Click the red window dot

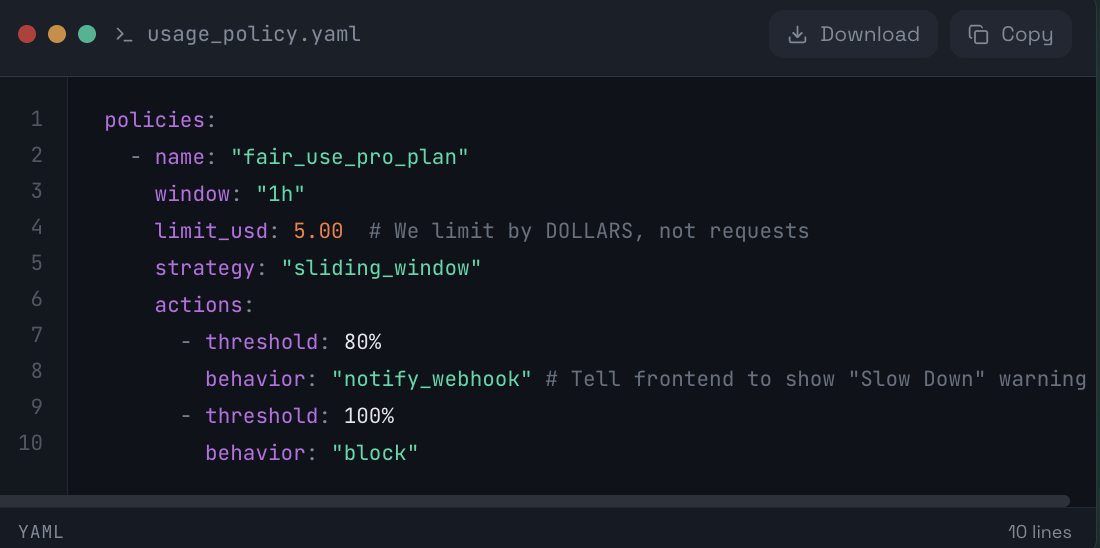[27, 34]
